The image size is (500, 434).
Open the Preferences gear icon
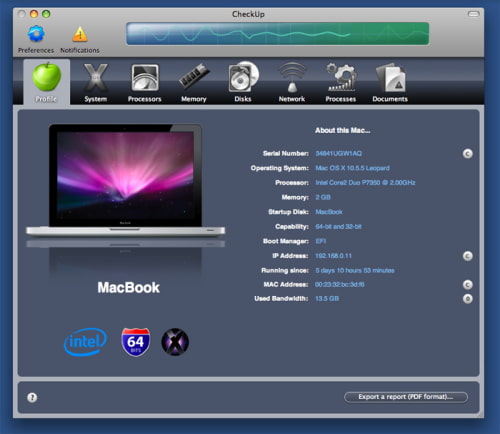click(36, 34)
